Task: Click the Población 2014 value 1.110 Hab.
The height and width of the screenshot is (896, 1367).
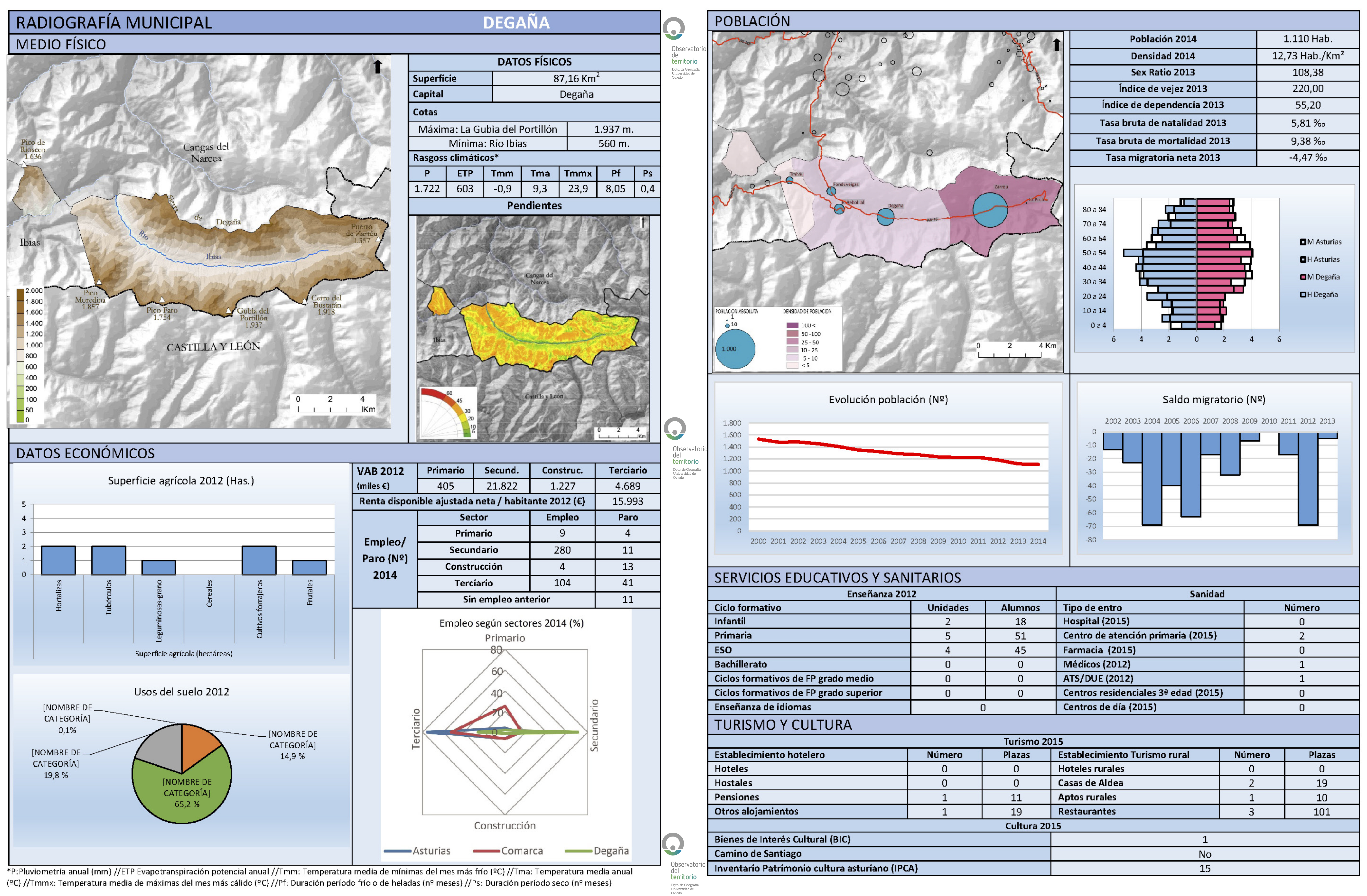Action: [1307, 39]
